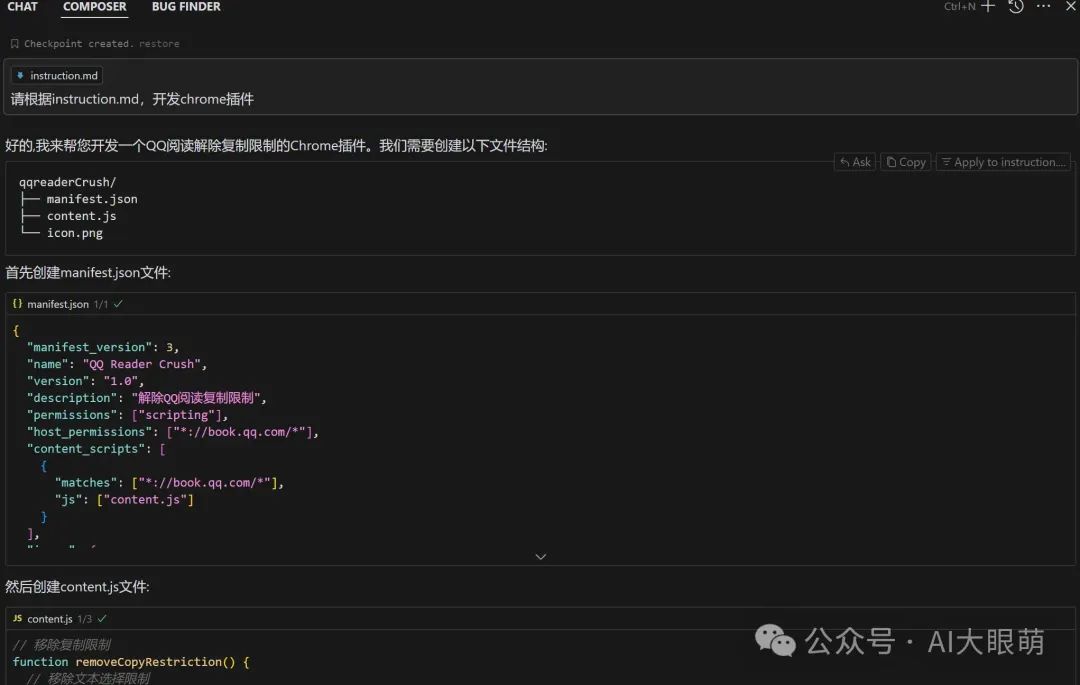The image size is (1080, 685).
Task: Expand the manifest.json code block chevron
Action: tap(540, 557)
